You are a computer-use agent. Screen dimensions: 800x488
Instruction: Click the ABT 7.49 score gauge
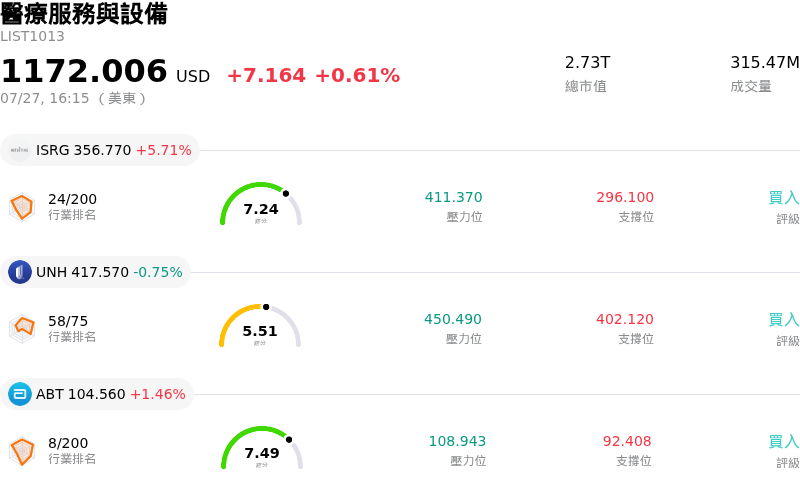[262, 448]
